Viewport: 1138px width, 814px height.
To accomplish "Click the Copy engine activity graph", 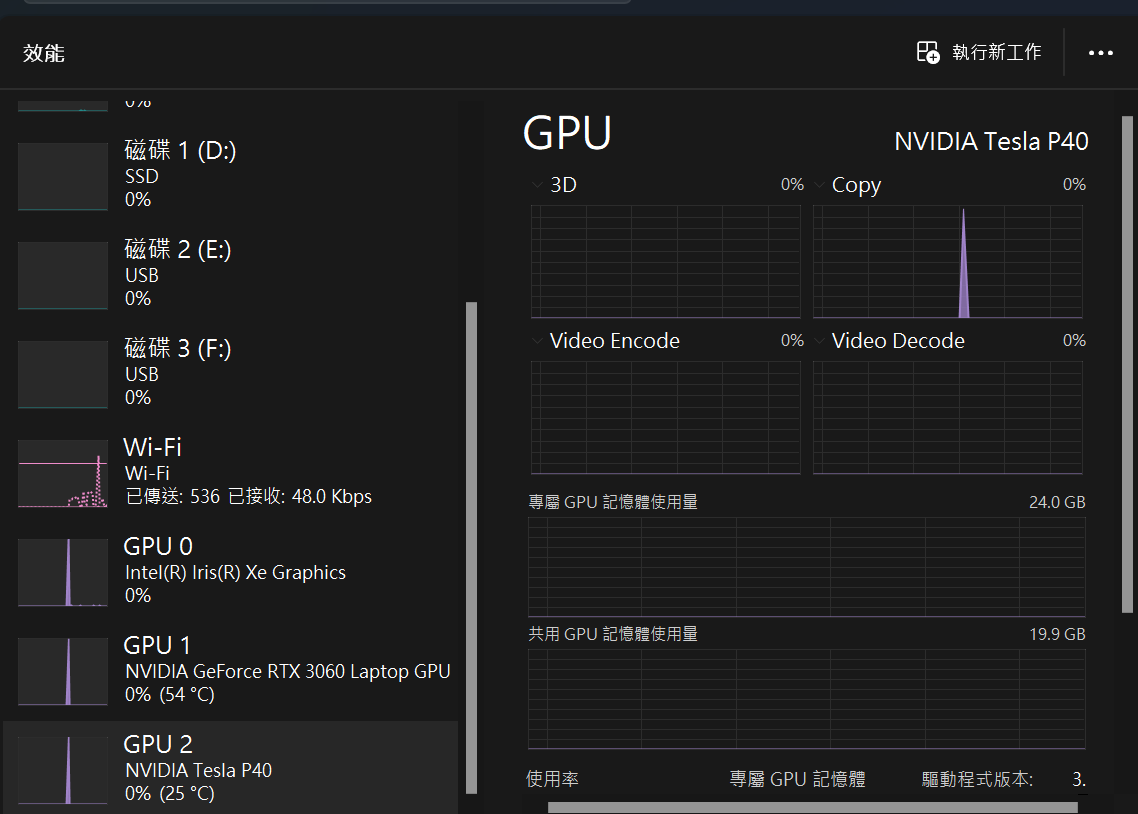I will (x=947, y=262).
